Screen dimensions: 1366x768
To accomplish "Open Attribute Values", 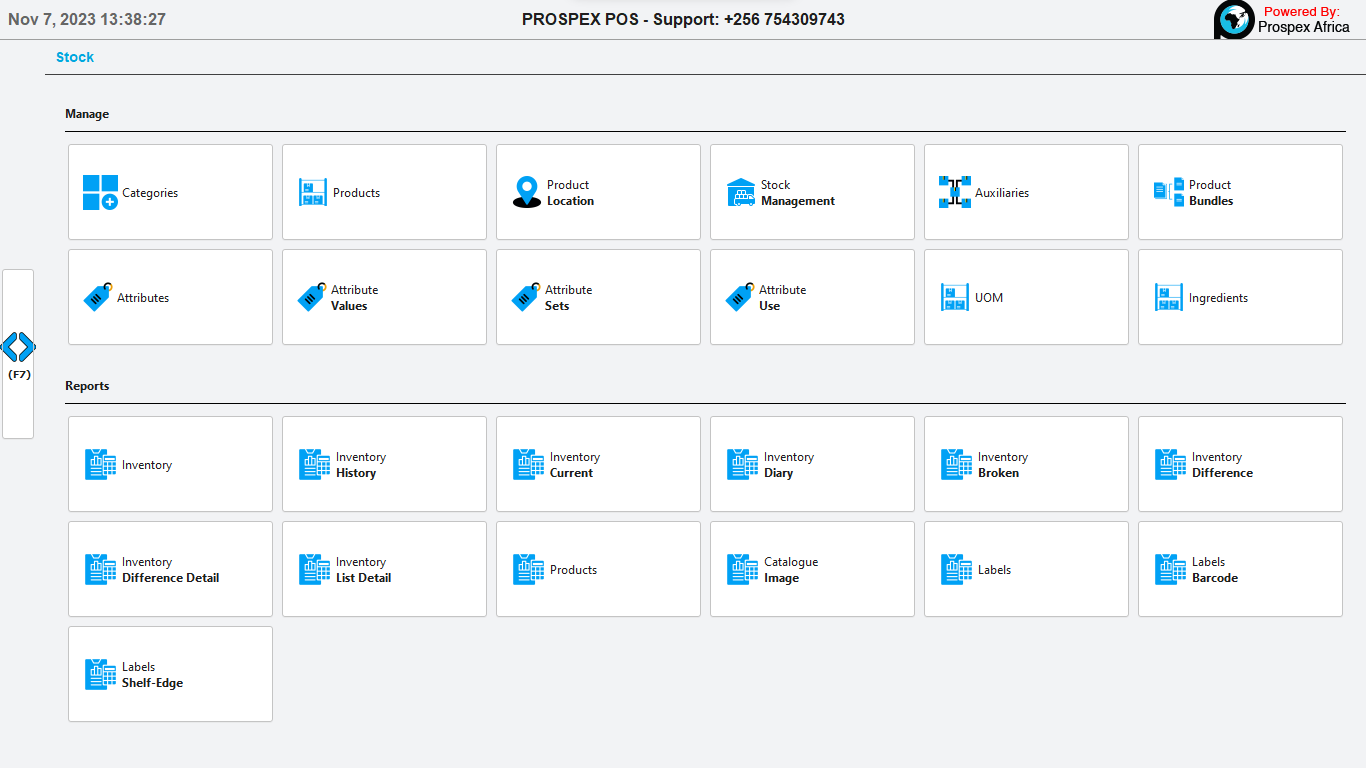I will 384,297.
